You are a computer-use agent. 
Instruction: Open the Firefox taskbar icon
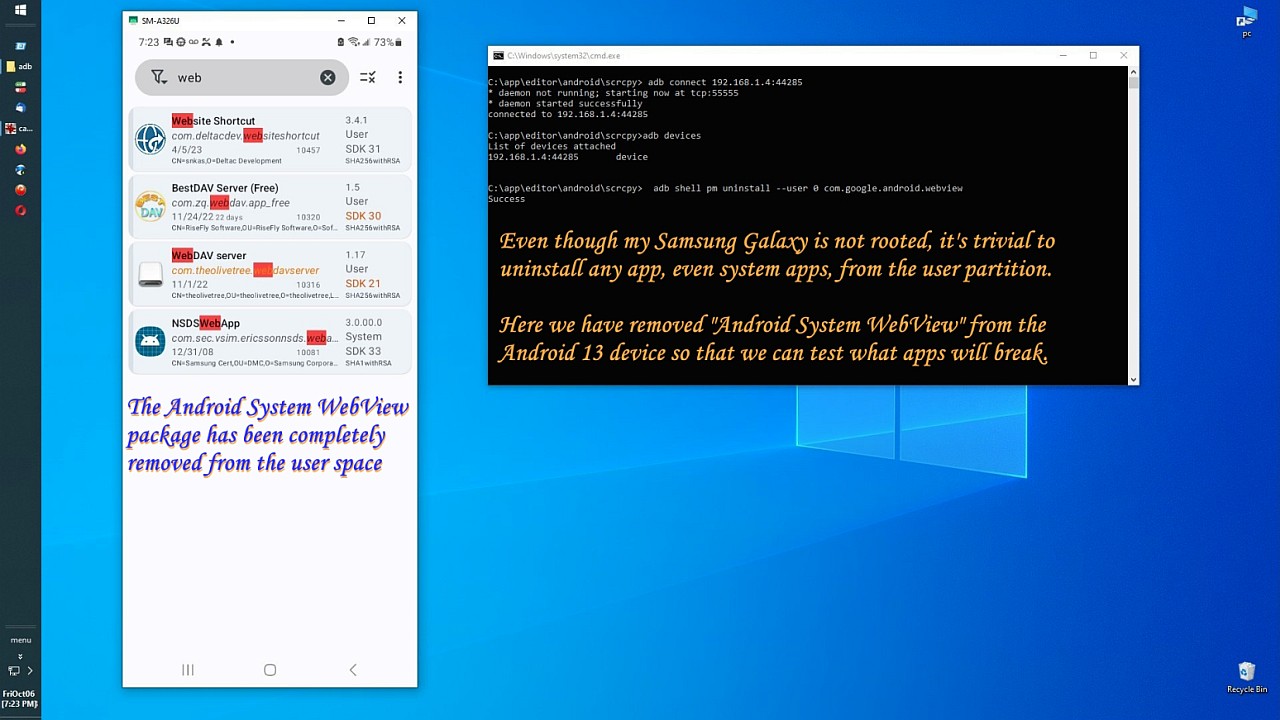(20, 149)
